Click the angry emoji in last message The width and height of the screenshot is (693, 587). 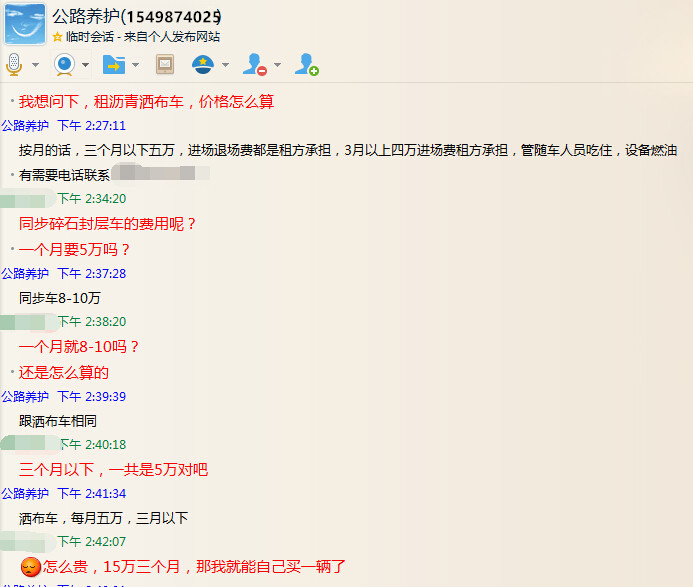[30, 567]
